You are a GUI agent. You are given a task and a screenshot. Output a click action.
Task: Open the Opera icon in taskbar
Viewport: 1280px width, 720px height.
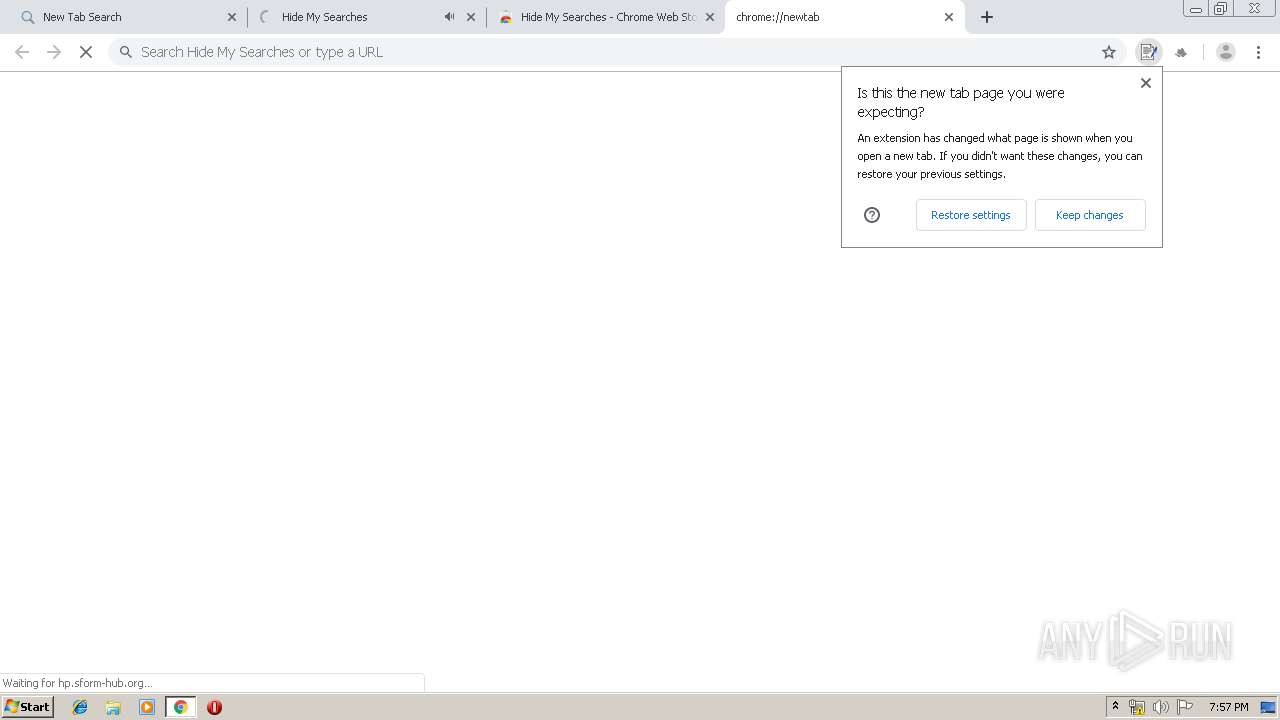pos(214,707)
